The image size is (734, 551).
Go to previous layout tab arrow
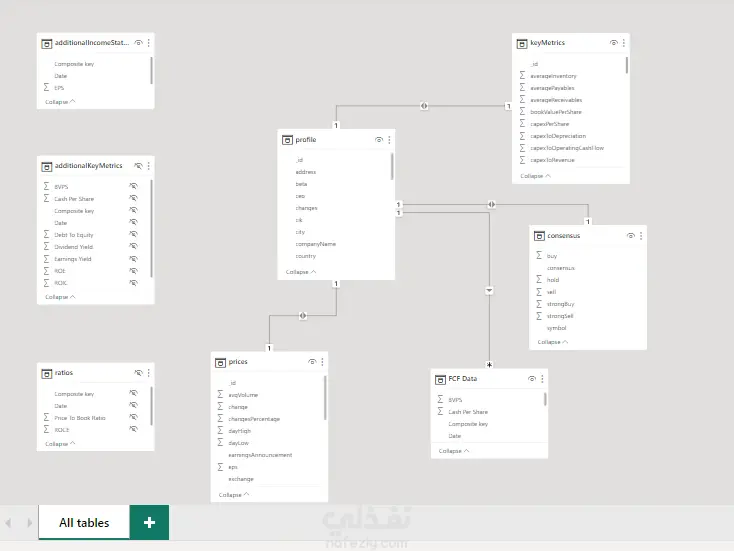tap(9, 522)
